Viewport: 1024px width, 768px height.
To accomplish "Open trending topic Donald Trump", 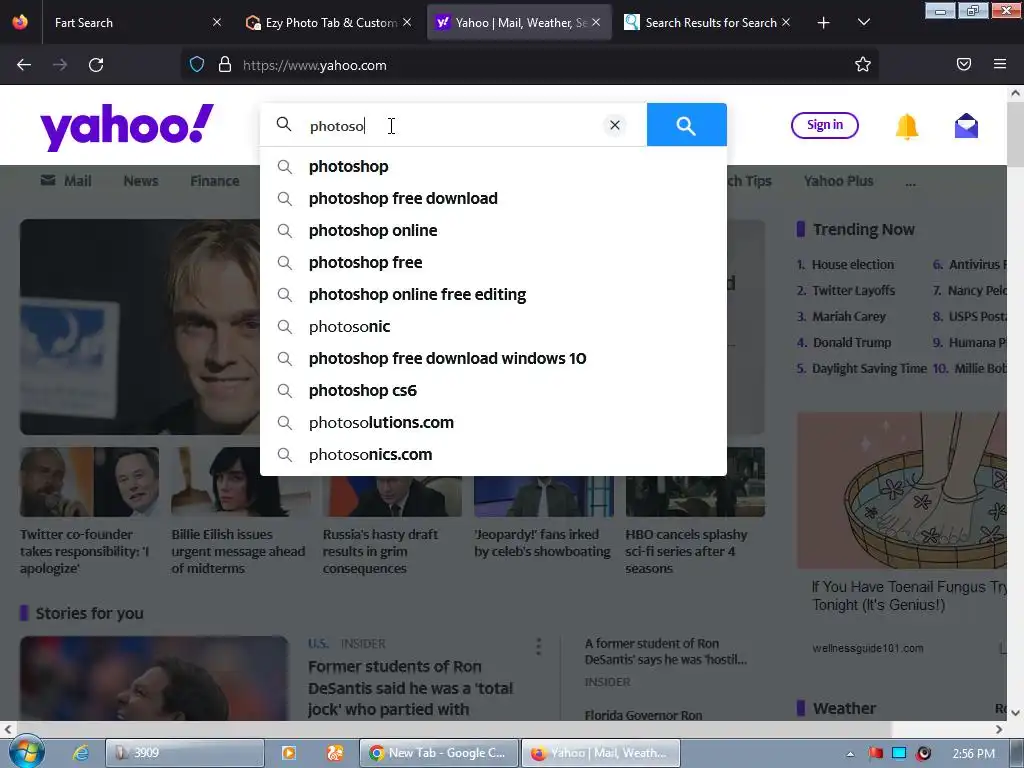I will click(x=852, y=343).
